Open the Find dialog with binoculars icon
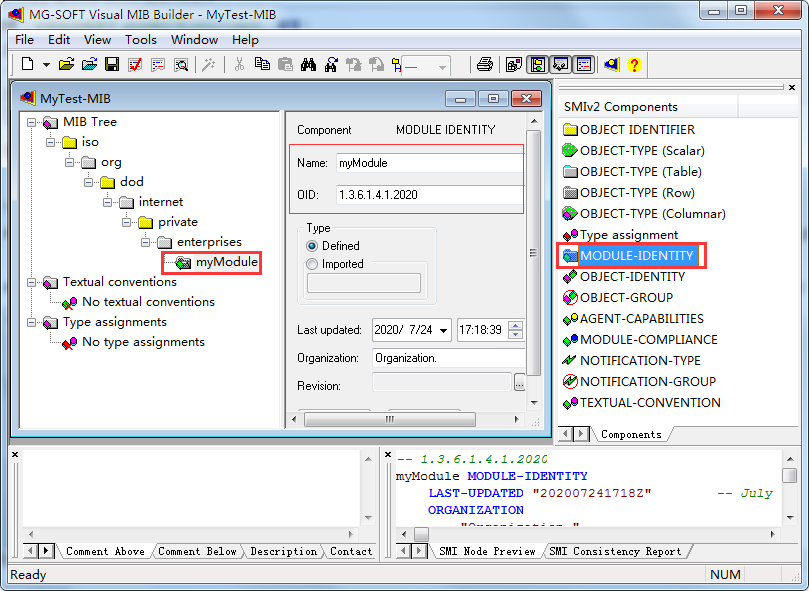This screenshot has width=809, height=591. click(306, 64)
